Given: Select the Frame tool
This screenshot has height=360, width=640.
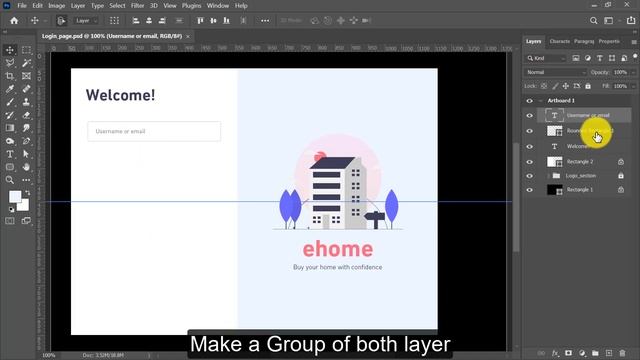Looking at the screenshot, I should (26, 76).
